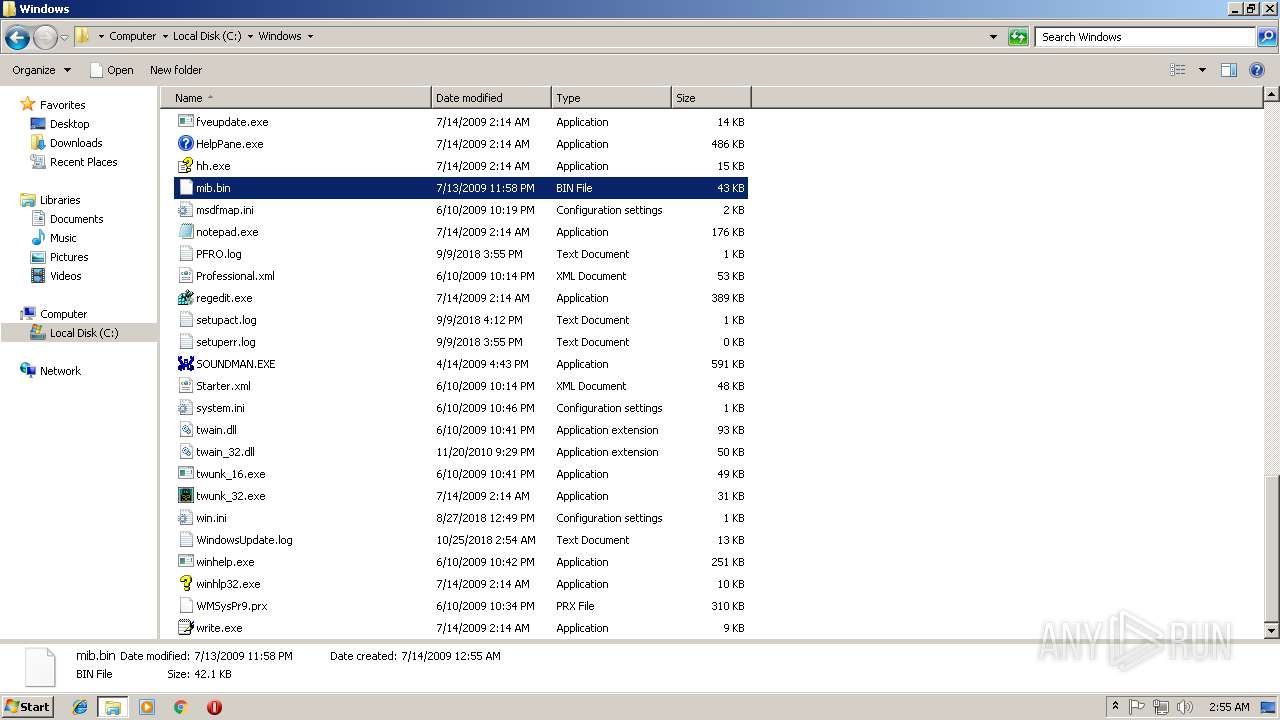
Task: Select the write.exe icon
Action: point(185,628)
